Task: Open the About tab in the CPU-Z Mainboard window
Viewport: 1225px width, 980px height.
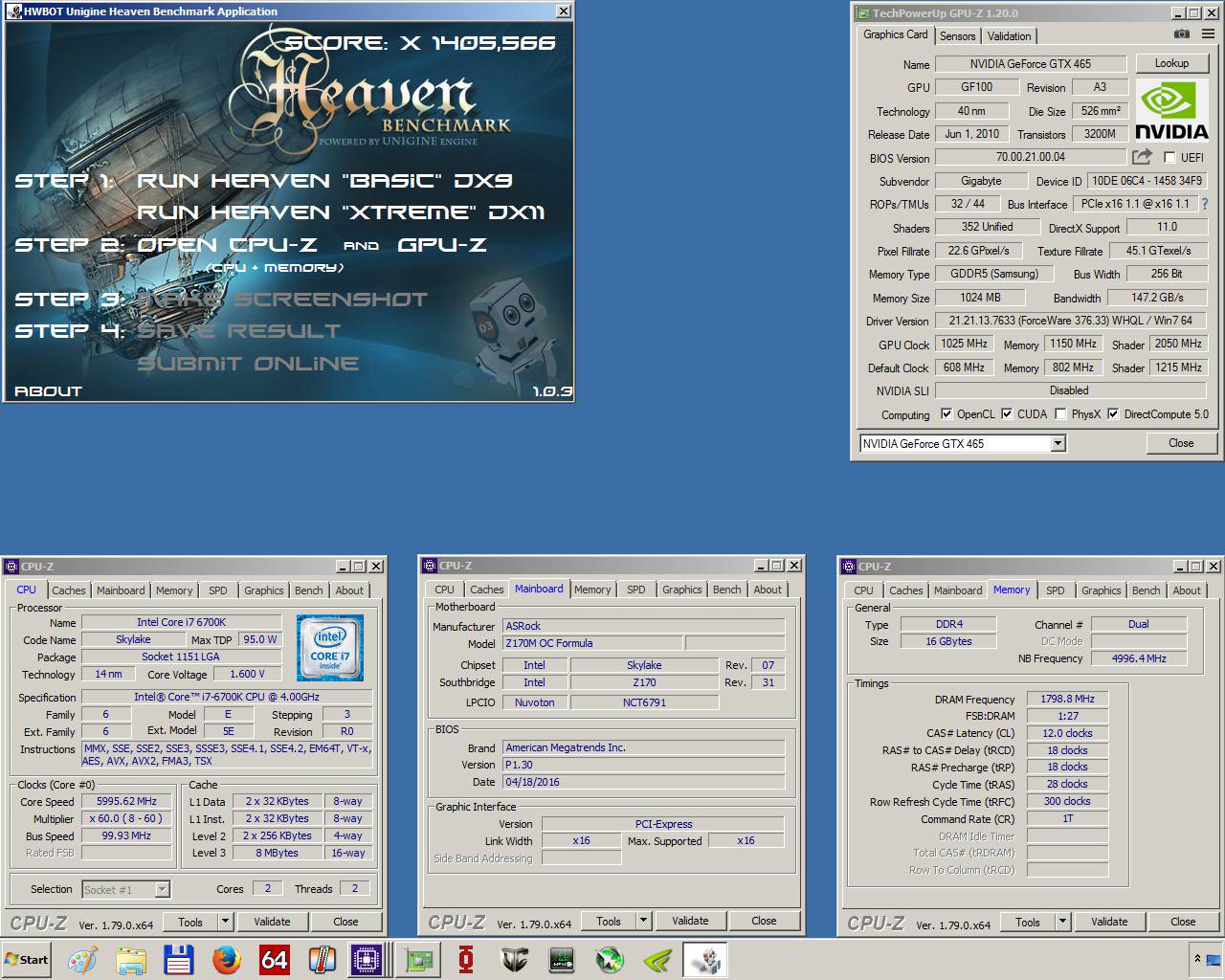Action: [x=768, y=590]
